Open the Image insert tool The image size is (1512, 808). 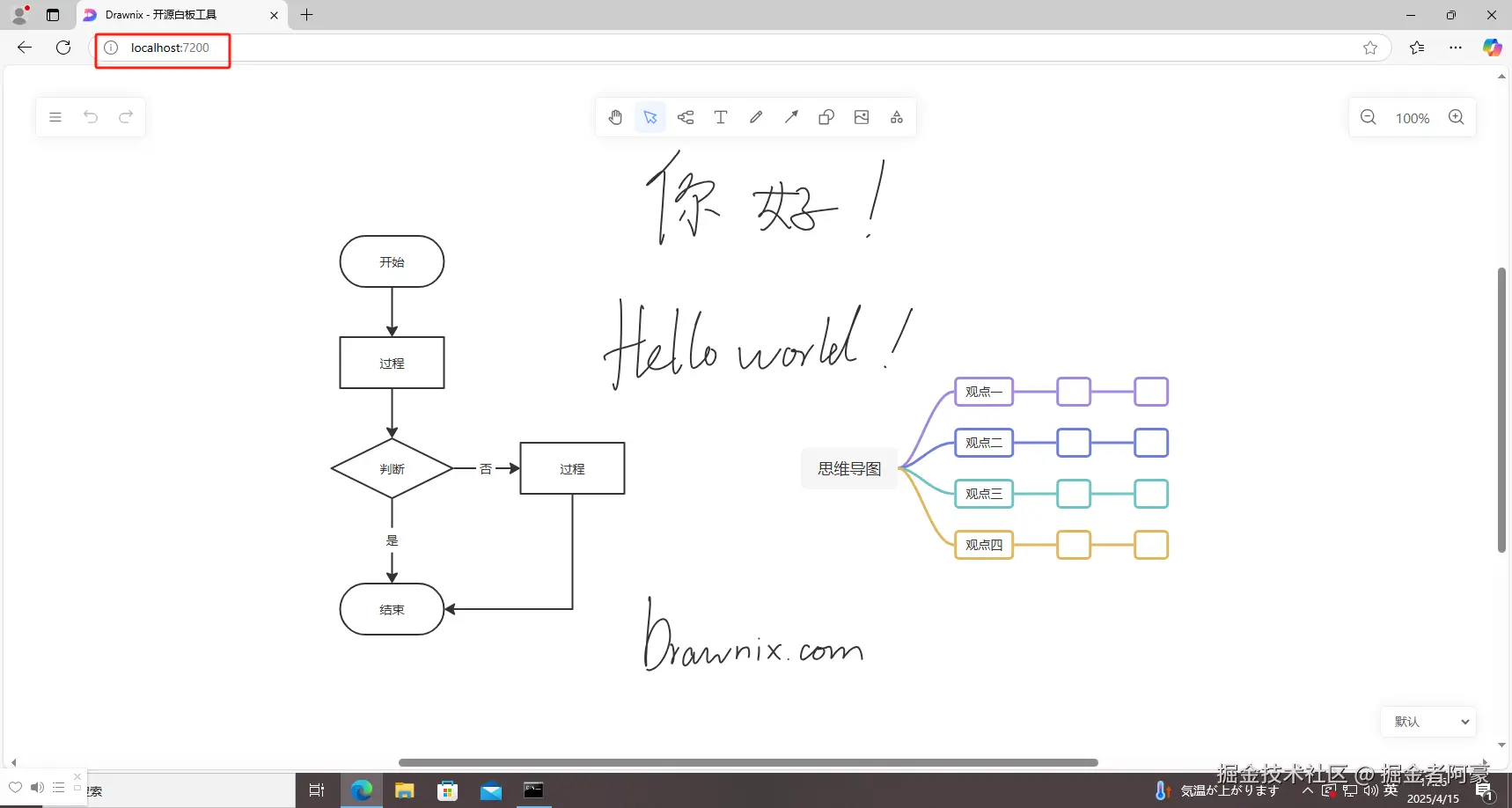862,117
